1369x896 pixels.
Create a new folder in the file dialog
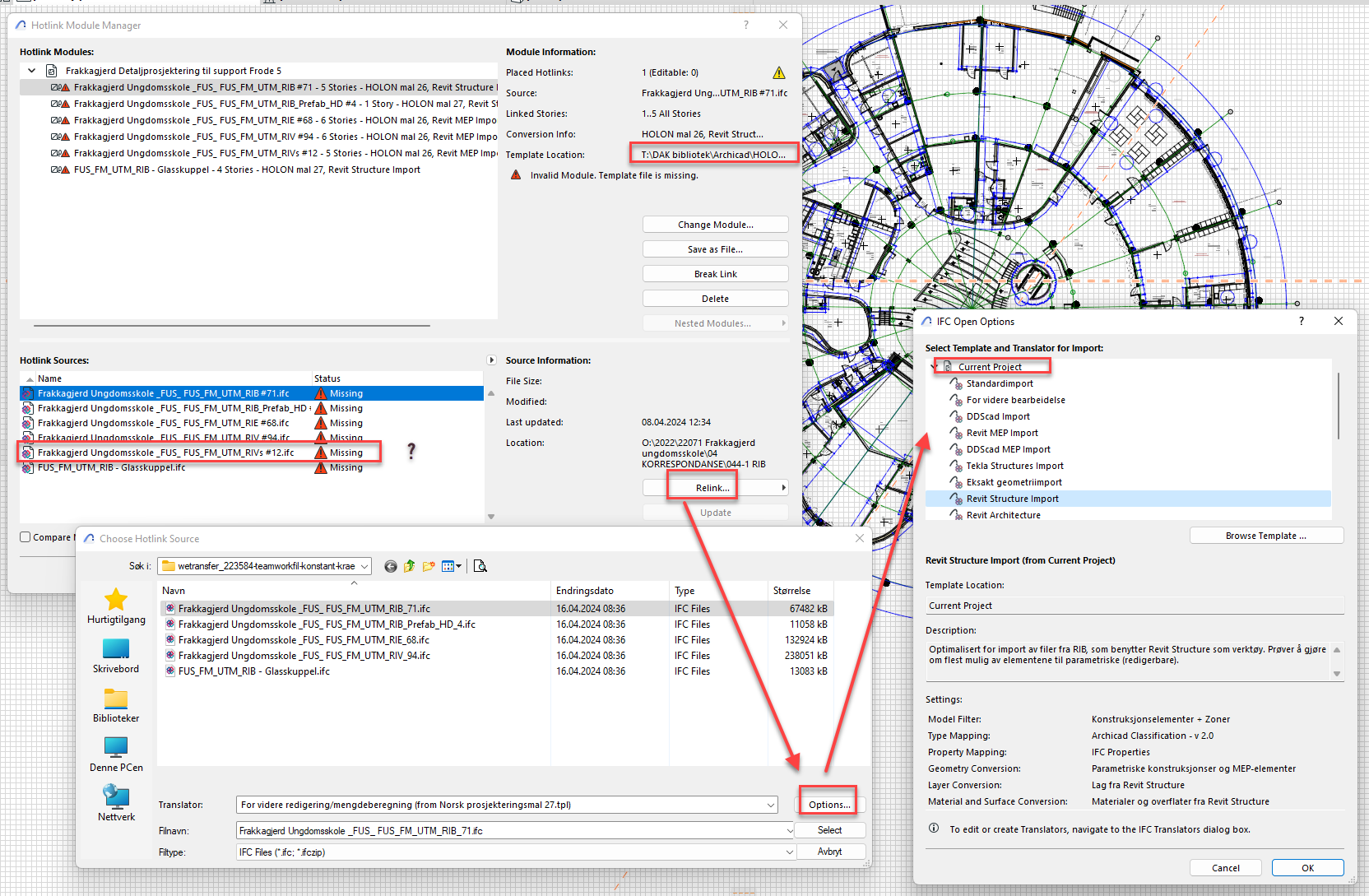429,566
